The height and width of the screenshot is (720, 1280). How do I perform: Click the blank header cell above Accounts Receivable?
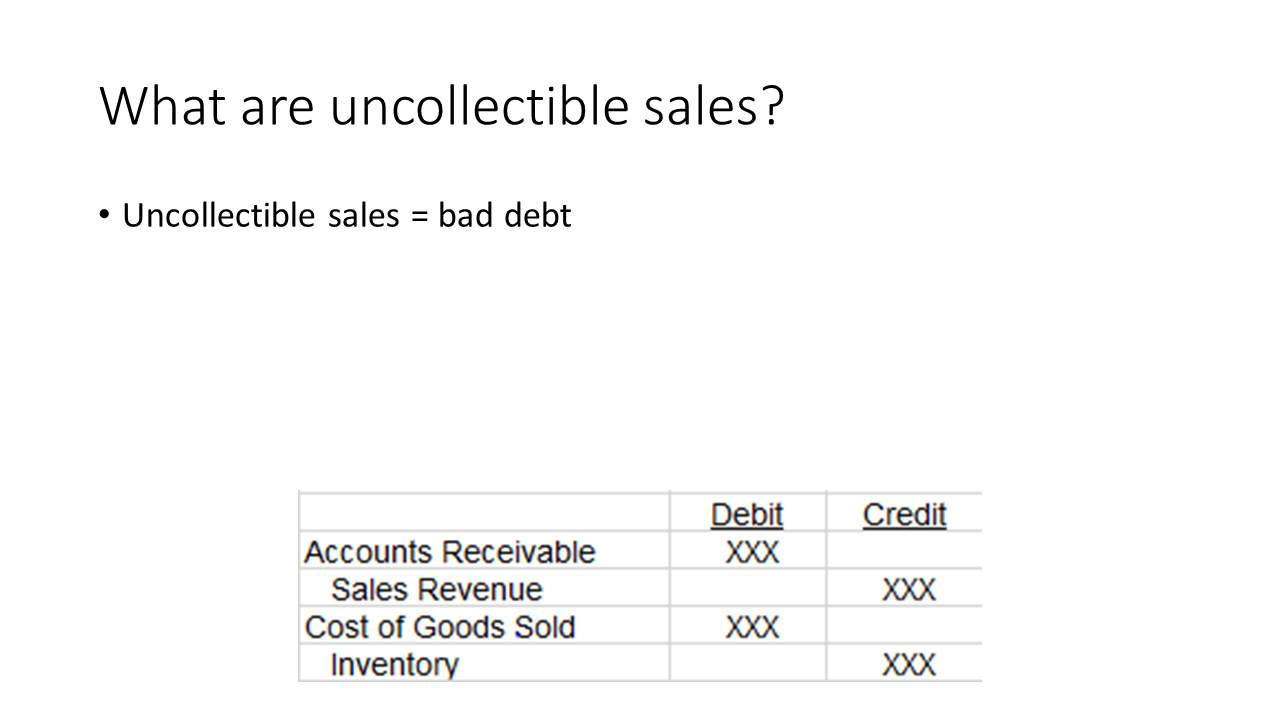tap(484, 512)
